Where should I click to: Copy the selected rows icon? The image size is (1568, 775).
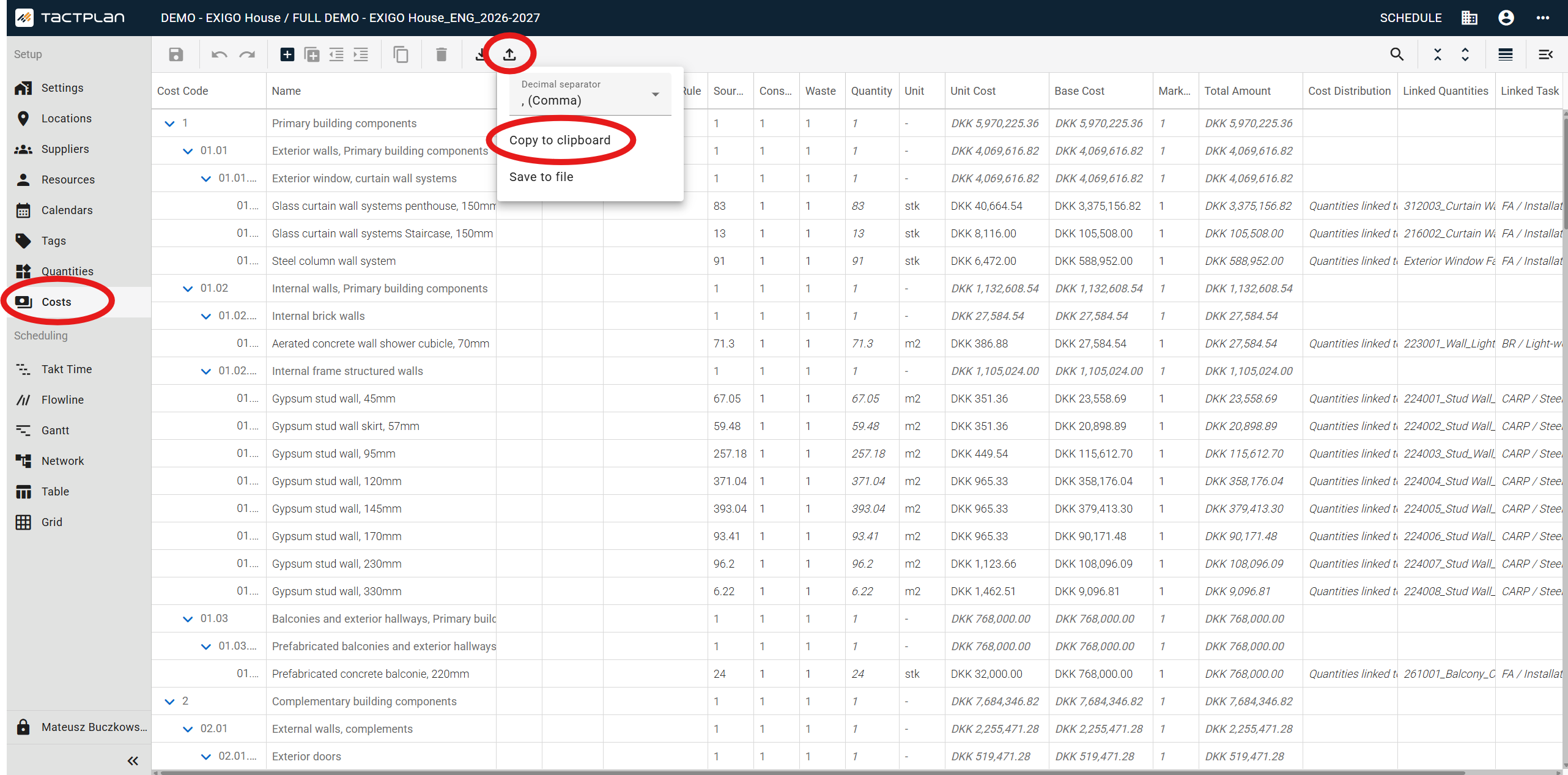pos(401,54)
